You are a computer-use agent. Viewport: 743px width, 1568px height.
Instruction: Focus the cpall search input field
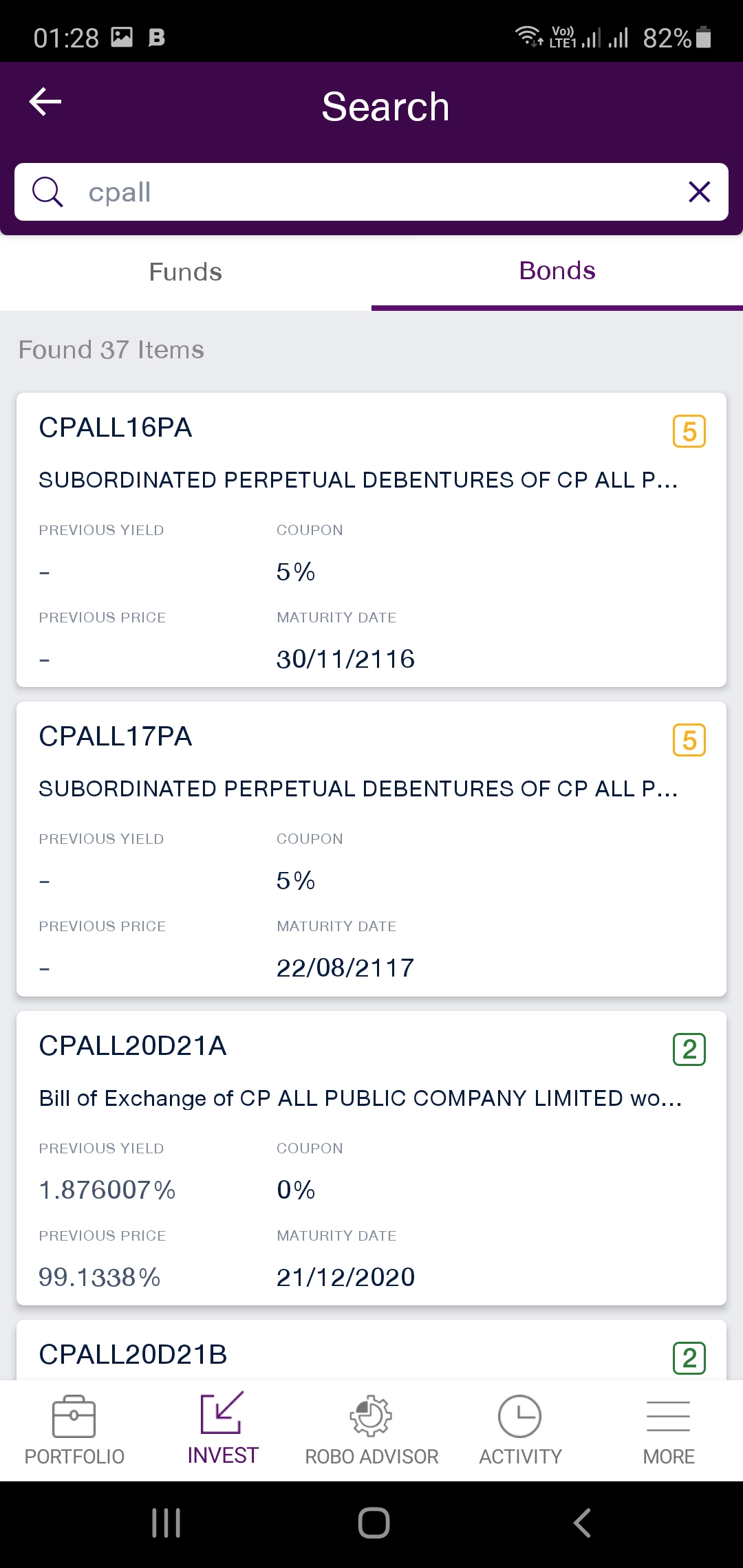click(371, 192)
